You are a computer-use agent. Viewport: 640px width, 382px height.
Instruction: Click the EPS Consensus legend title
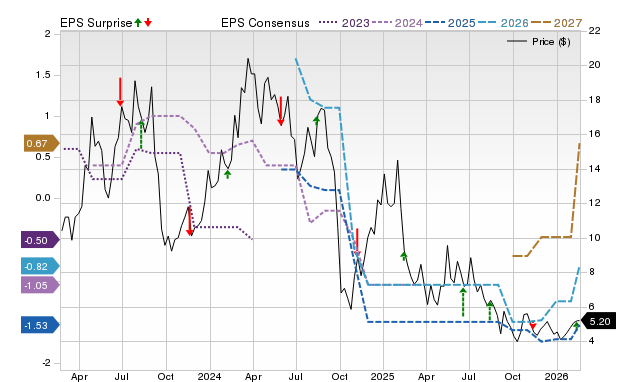point(265,23)
